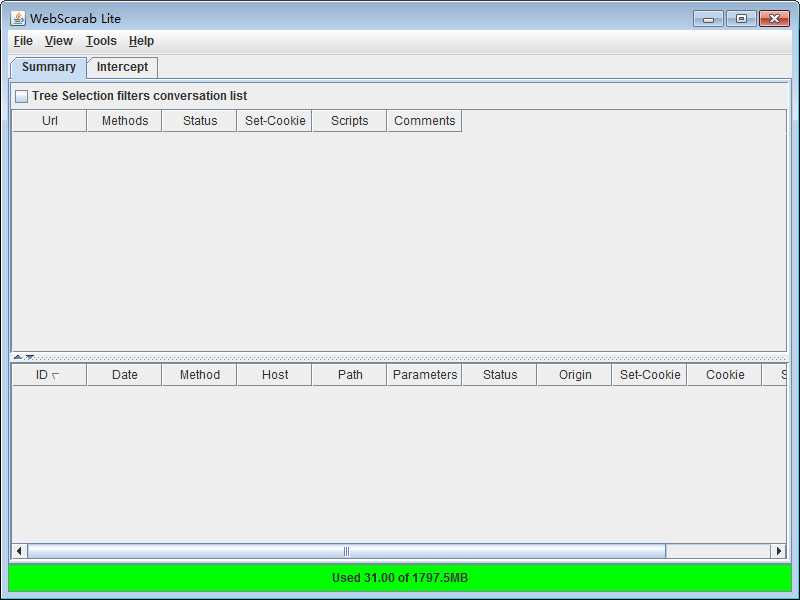Viewport: 800px width, 600px height.
Task: Click the upper table Status column header
Action: pyautogui.click(x=199, y=121)
